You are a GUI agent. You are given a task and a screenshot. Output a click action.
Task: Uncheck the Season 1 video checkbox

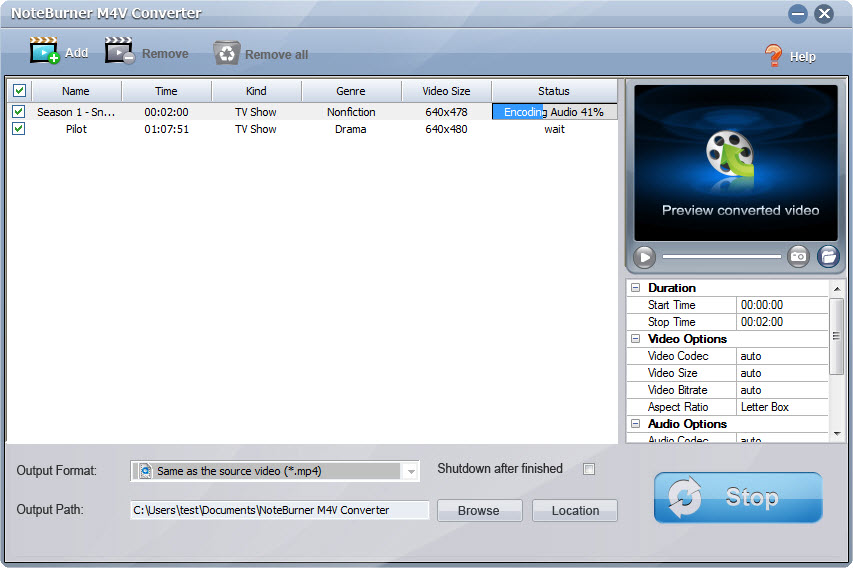tap(18, 112)
